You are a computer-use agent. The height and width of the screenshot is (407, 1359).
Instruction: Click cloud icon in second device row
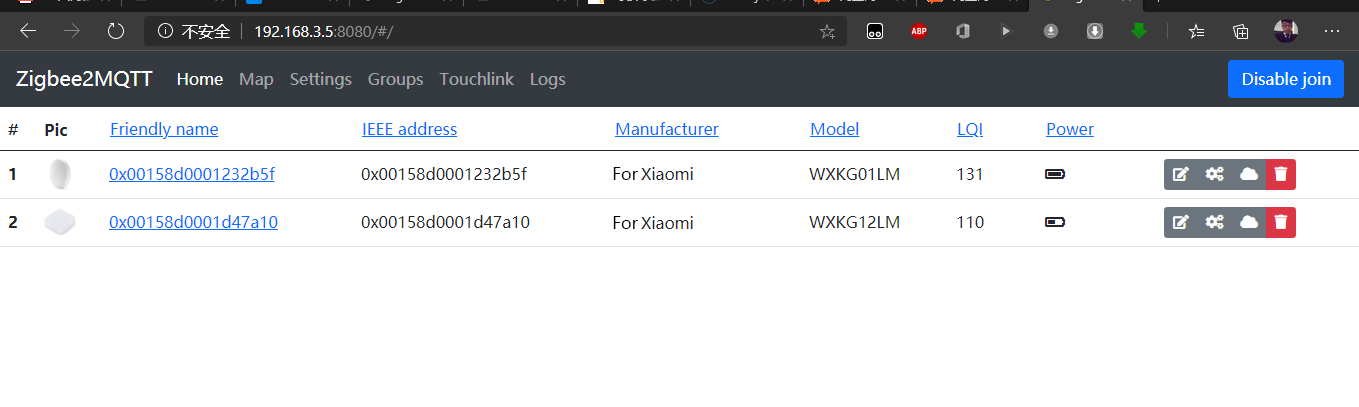(1248, 223)
